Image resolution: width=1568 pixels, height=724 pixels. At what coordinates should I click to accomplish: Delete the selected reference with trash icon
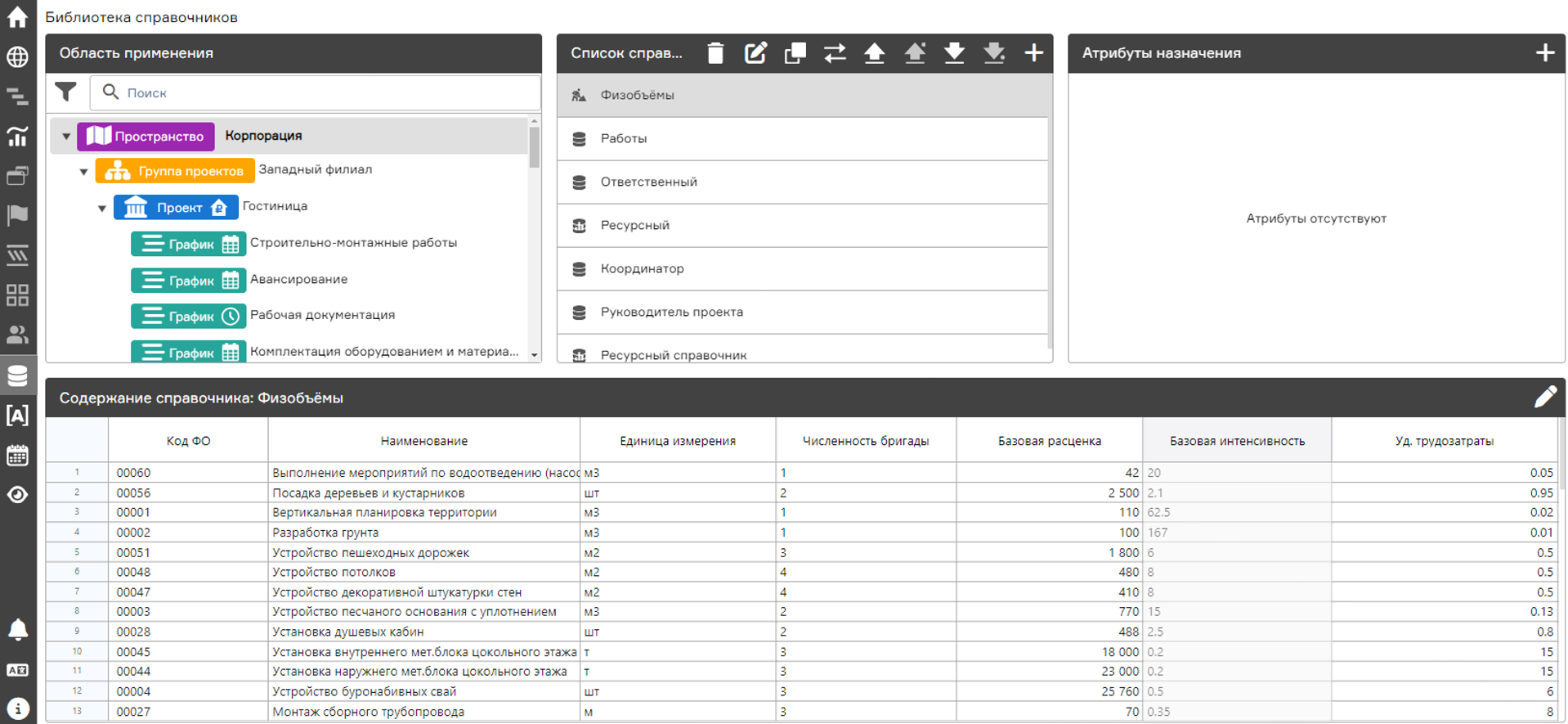[715, 53]
